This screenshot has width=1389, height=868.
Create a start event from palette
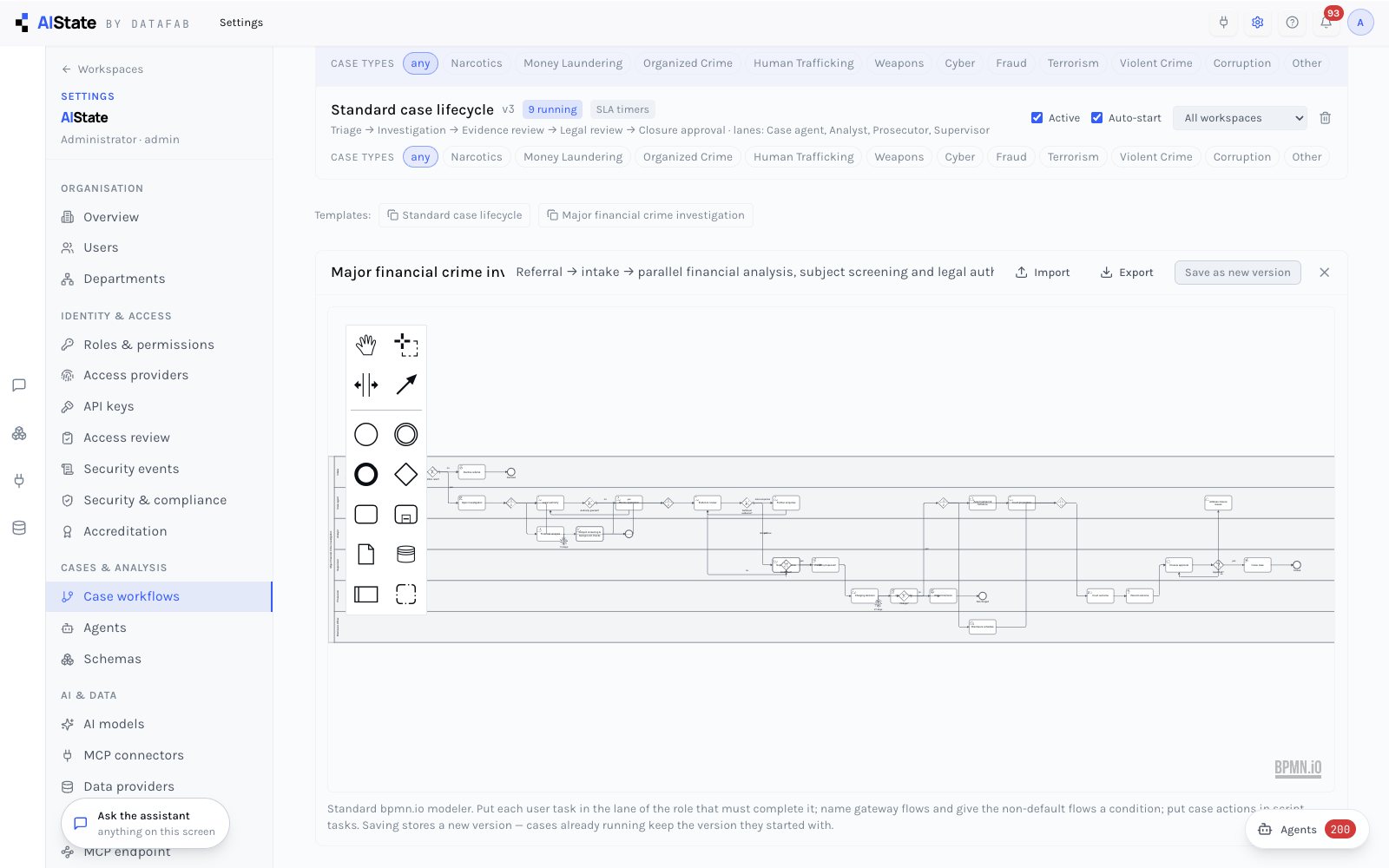point(366,434)
